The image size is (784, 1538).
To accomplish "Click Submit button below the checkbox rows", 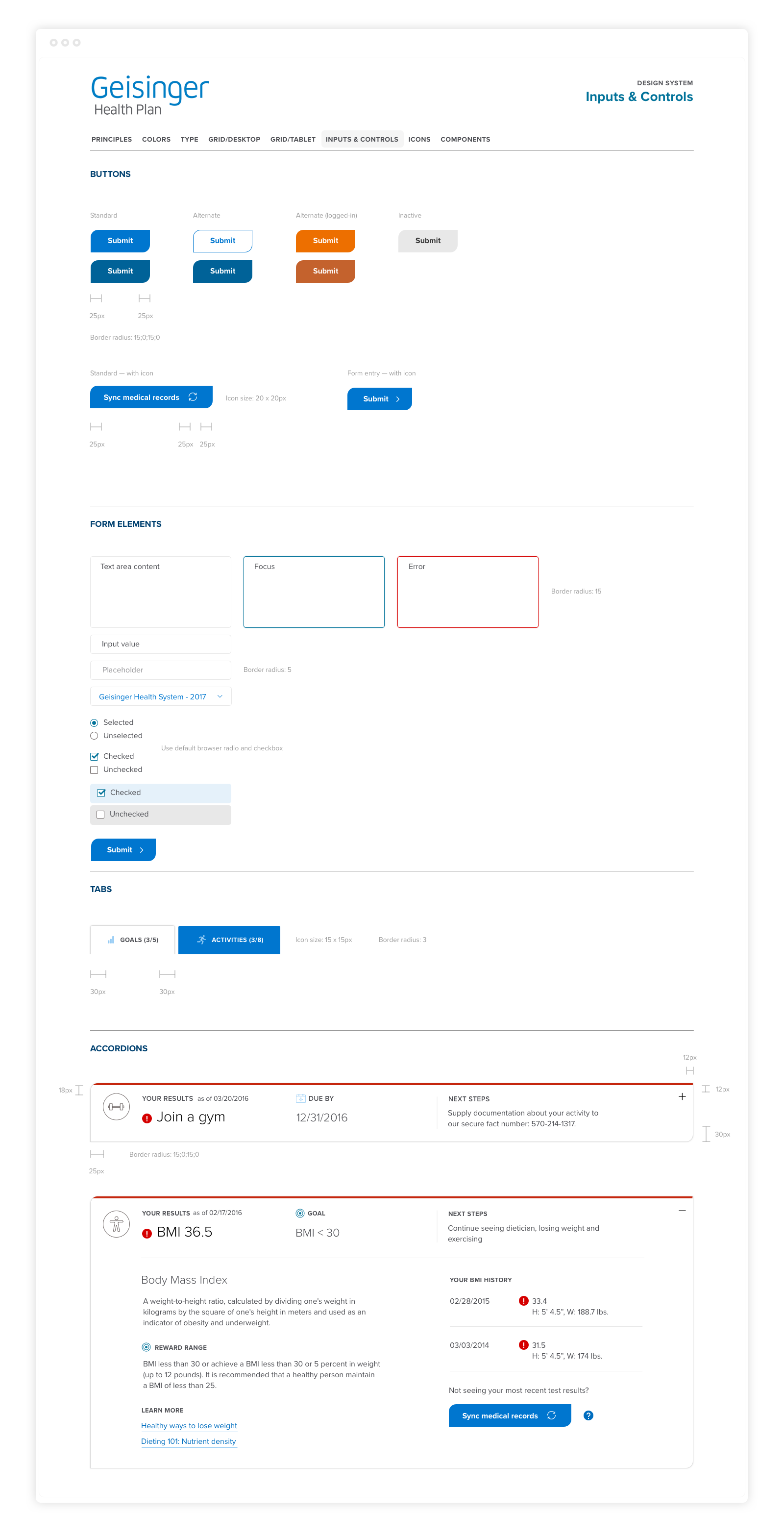I will click(x=123, y=849).
